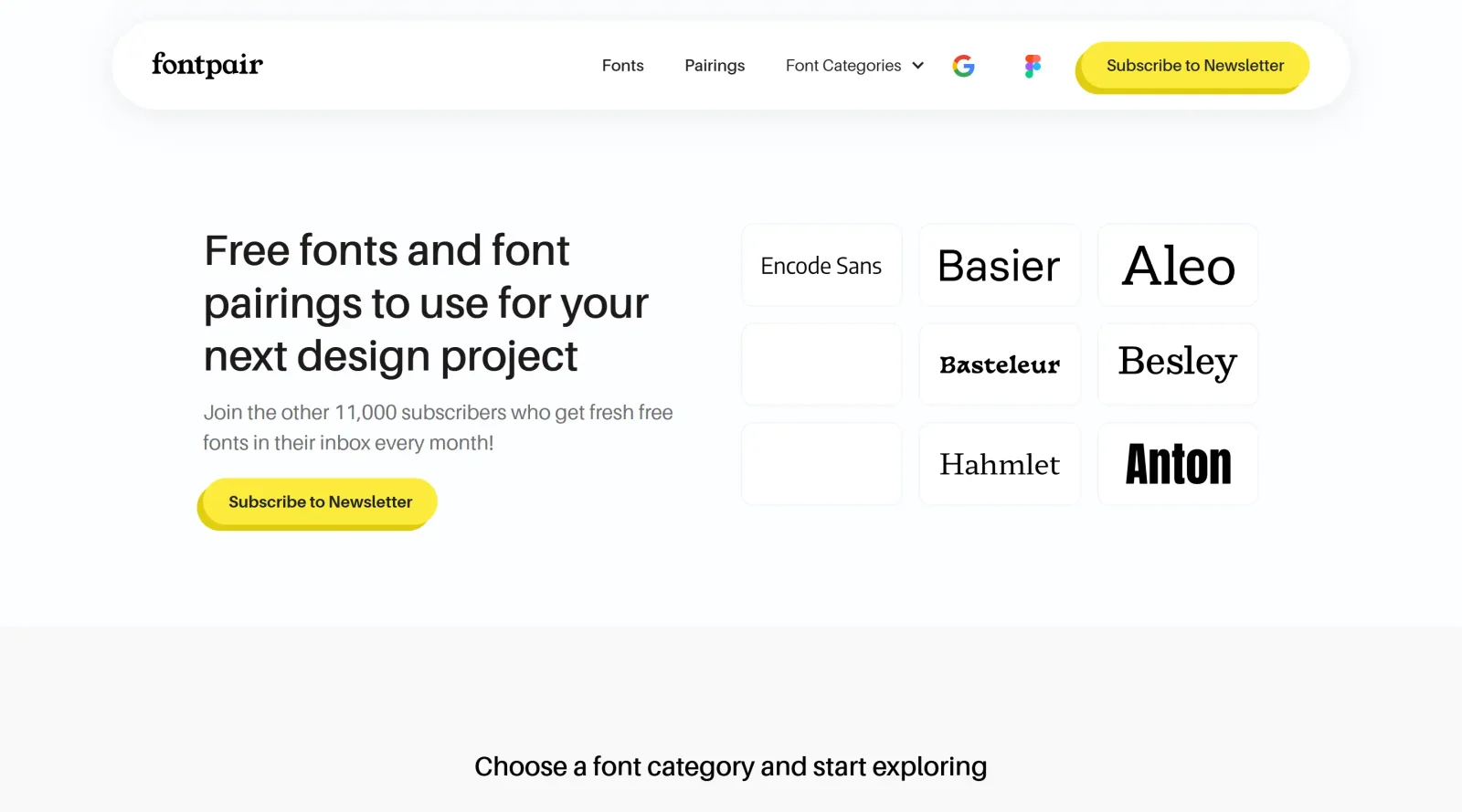Click the blank tile left of Hahmlet
1462x812 pixels.
tap(821, 464)
